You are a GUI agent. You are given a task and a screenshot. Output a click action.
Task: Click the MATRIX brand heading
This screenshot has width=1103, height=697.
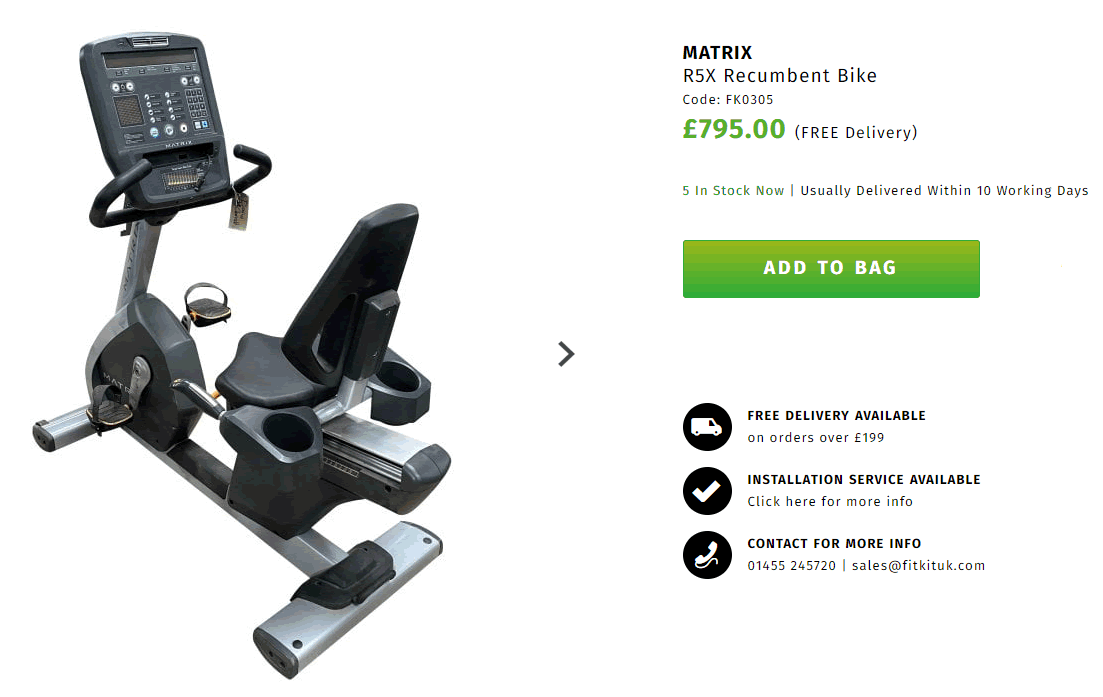pos(717,53)
